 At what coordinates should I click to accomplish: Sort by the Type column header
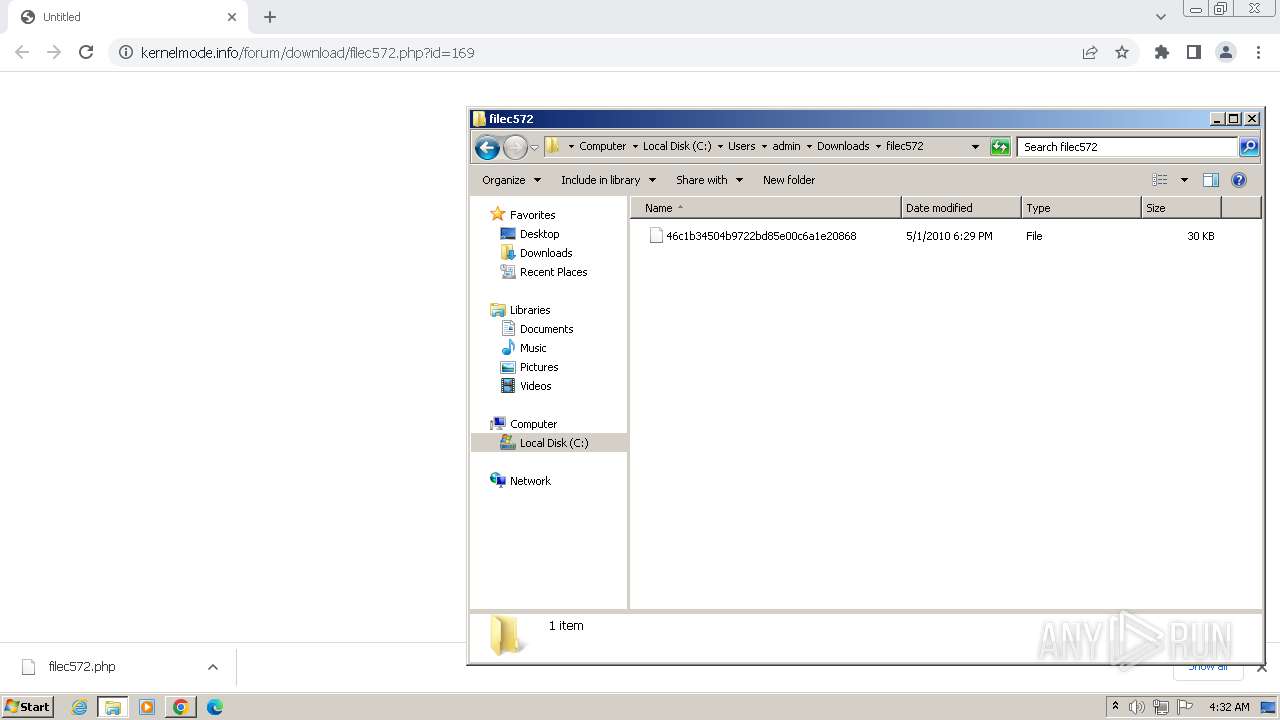[x=1081, y=208]
